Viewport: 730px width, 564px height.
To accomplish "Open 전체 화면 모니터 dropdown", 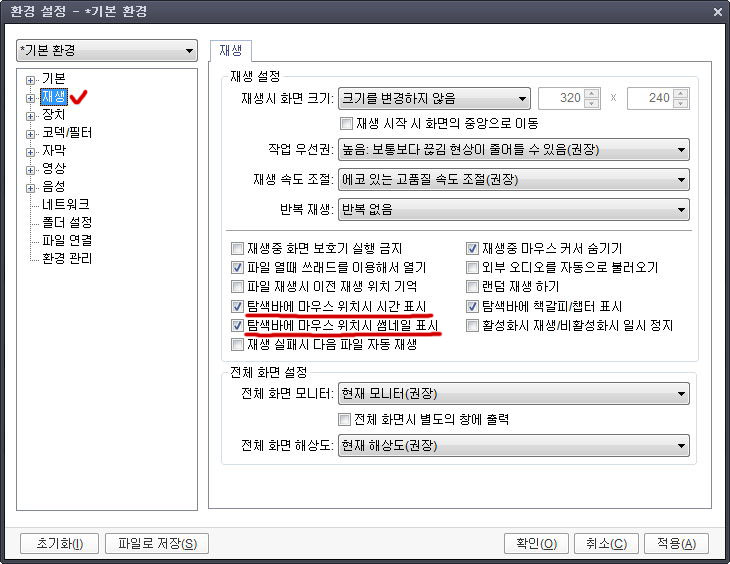I will (514, 394).
